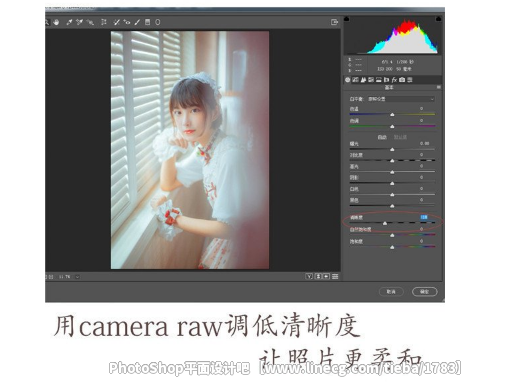Select the Radial Filter tool
Screen dimensions: 517x387
[x=158, y=22]
